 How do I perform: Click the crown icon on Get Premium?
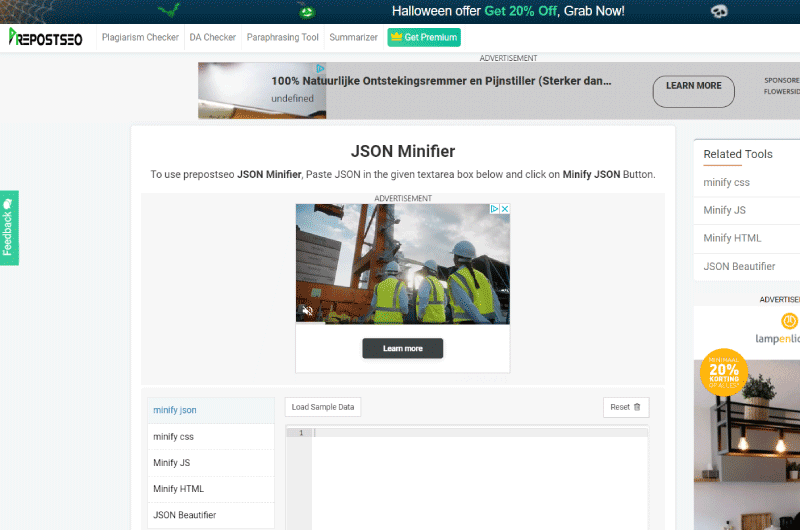tap(396, 37)
